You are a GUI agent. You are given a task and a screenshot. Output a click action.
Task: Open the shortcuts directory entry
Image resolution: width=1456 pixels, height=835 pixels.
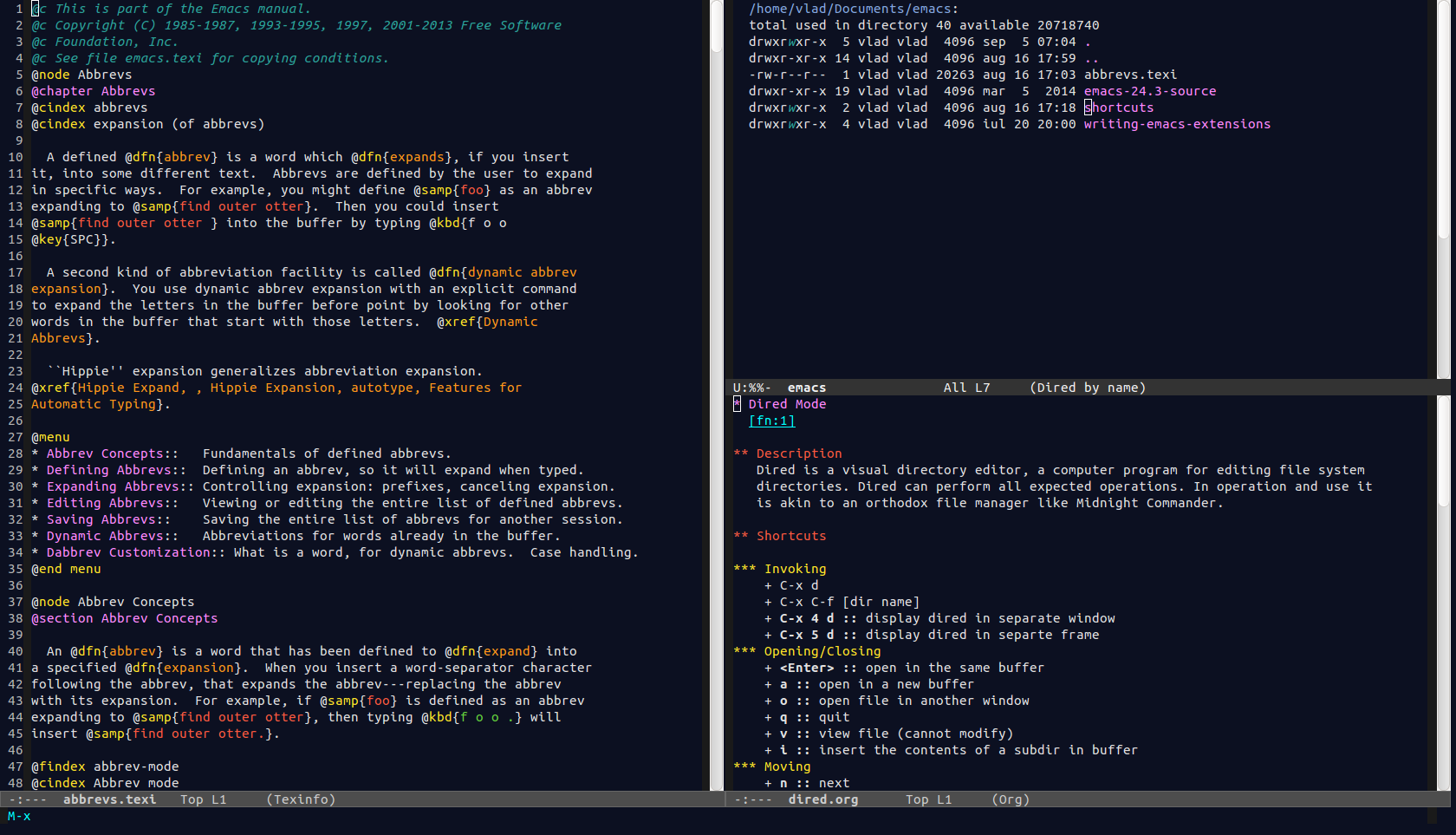[1119, 108]
